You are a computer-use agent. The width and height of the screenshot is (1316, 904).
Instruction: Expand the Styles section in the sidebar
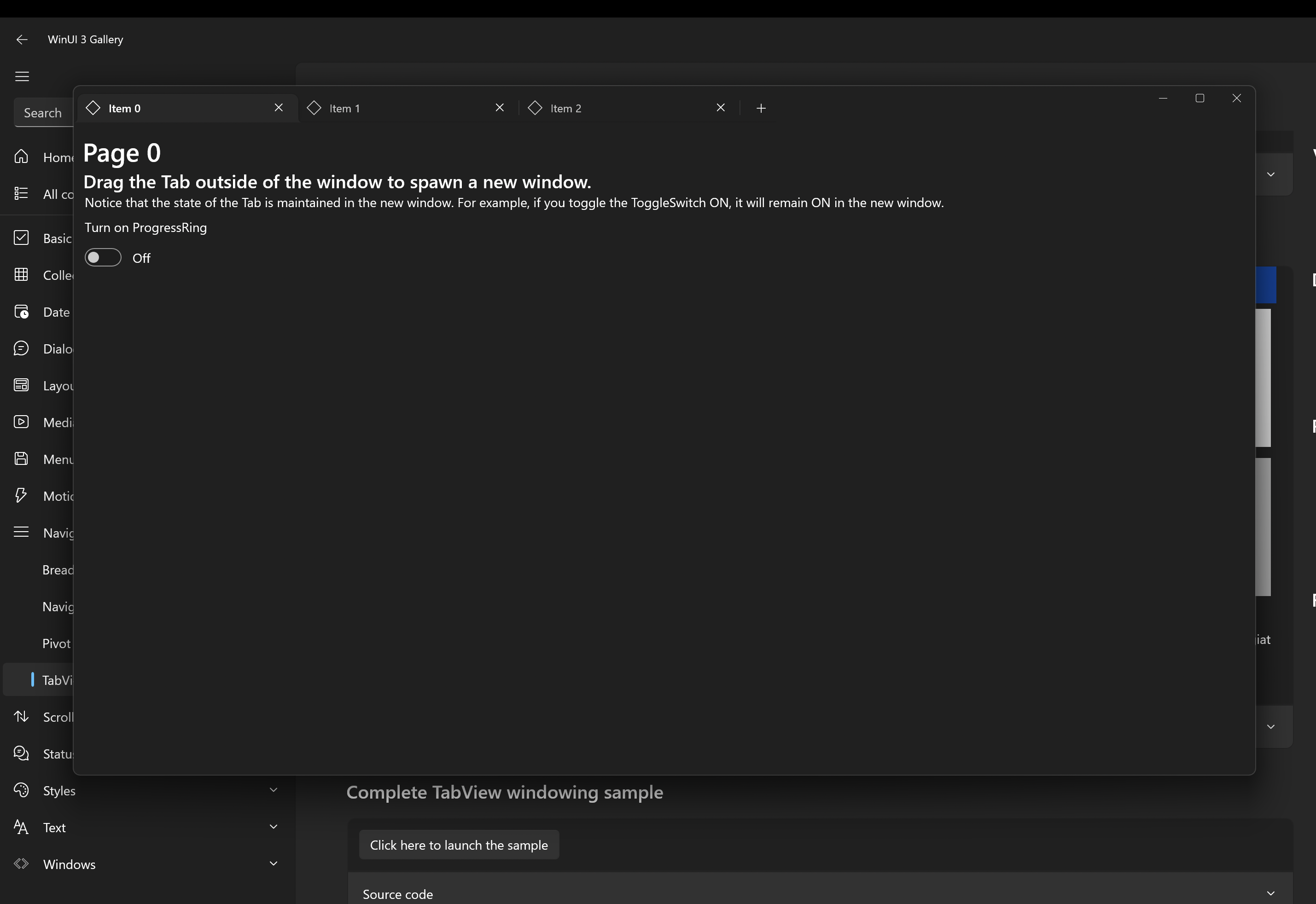(x=274, y=789)
